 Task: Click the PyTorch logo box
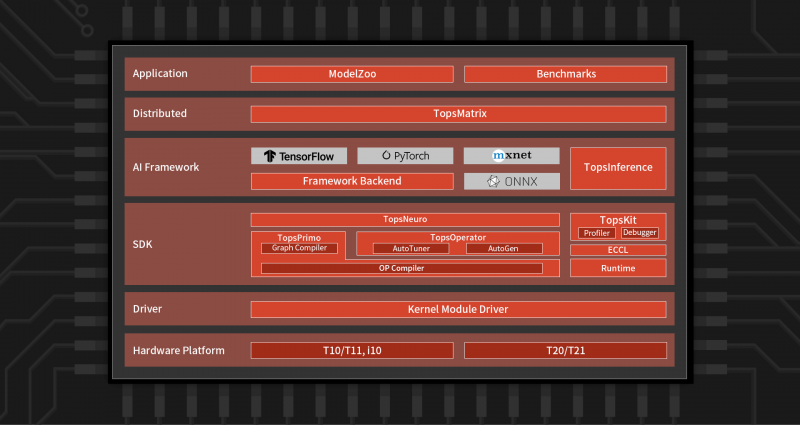pyautogui.click(x=405, y=156)
